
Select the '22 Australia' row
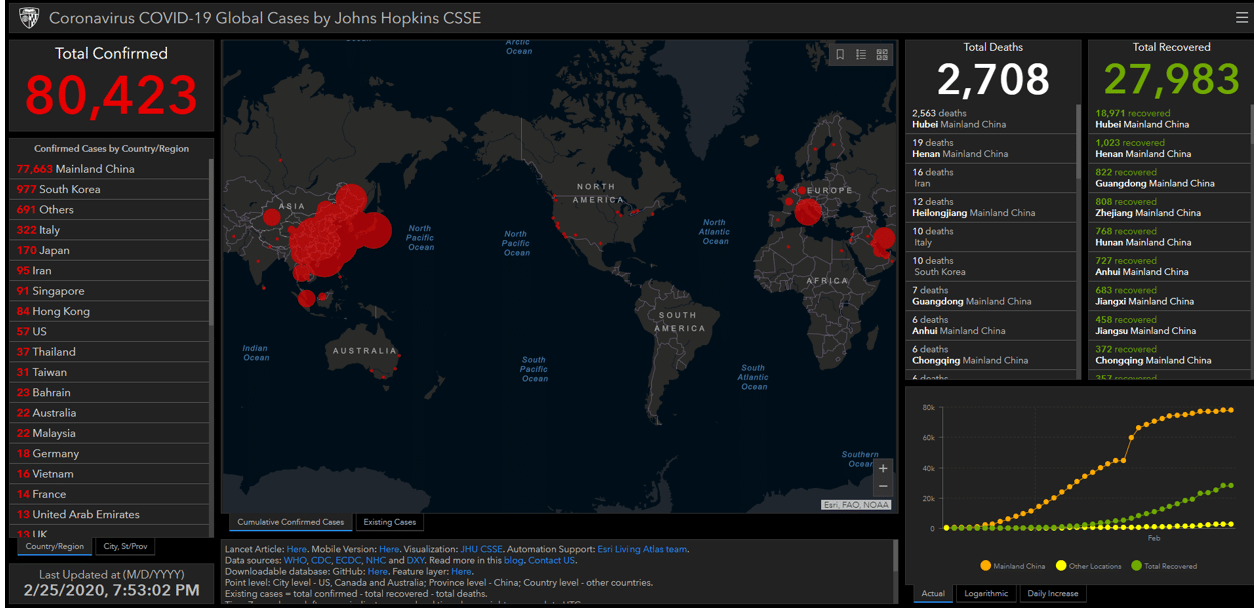(110, 413)
